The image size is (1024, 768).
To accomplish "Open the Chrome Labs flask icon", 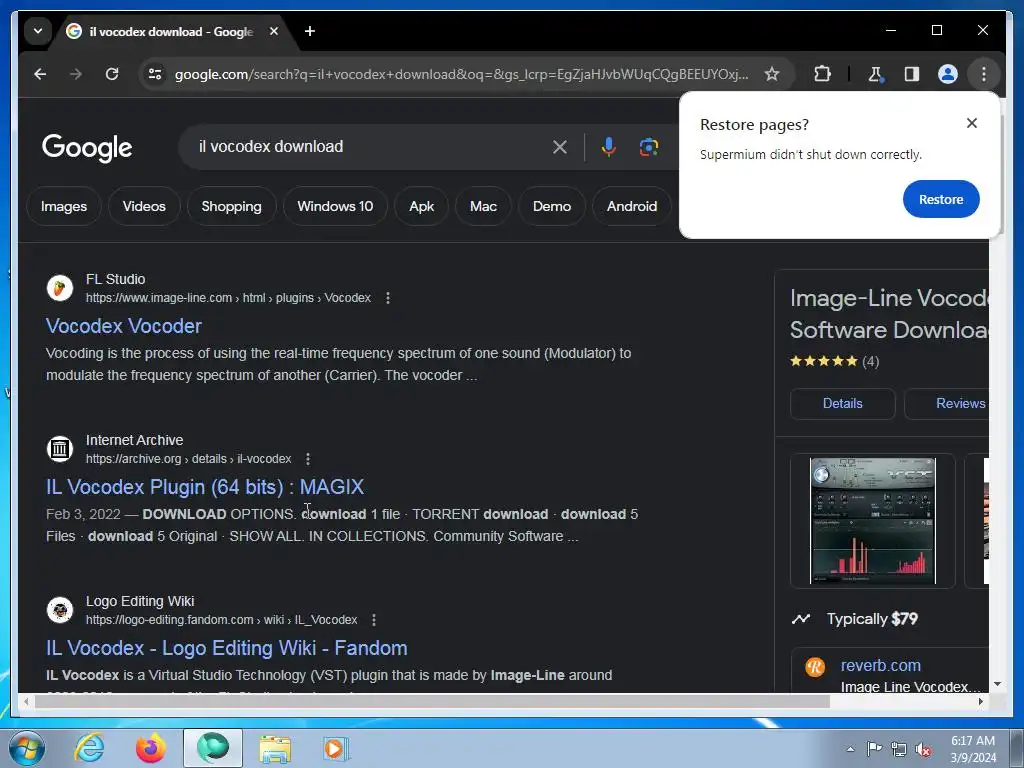I will (x=875, y=74).
